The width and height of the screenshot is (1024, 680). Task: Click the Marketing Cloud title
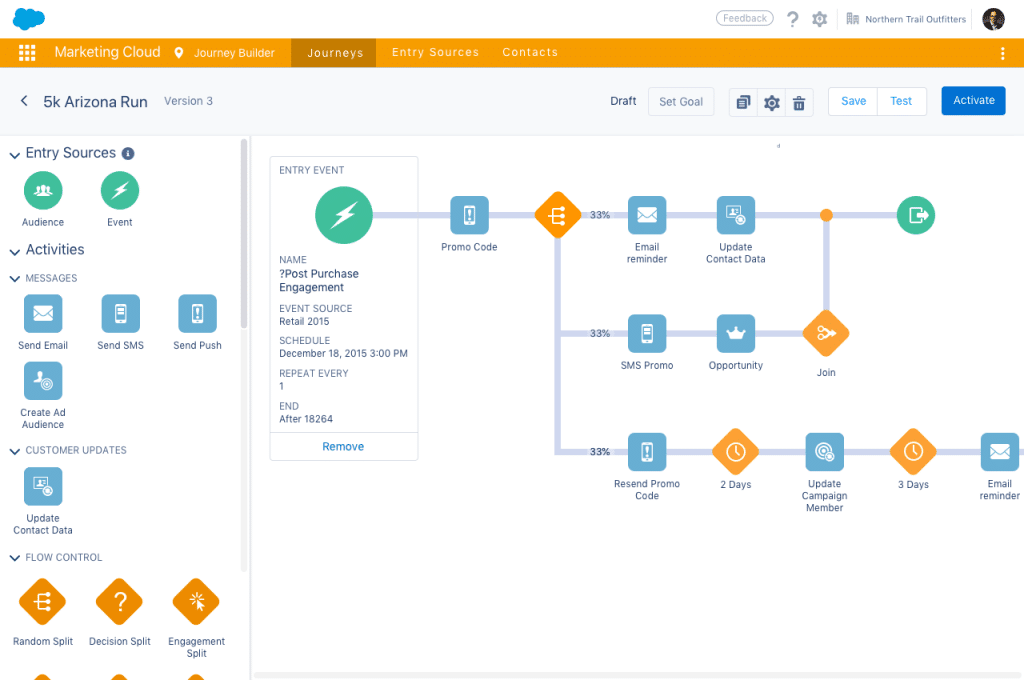(107, 52)
